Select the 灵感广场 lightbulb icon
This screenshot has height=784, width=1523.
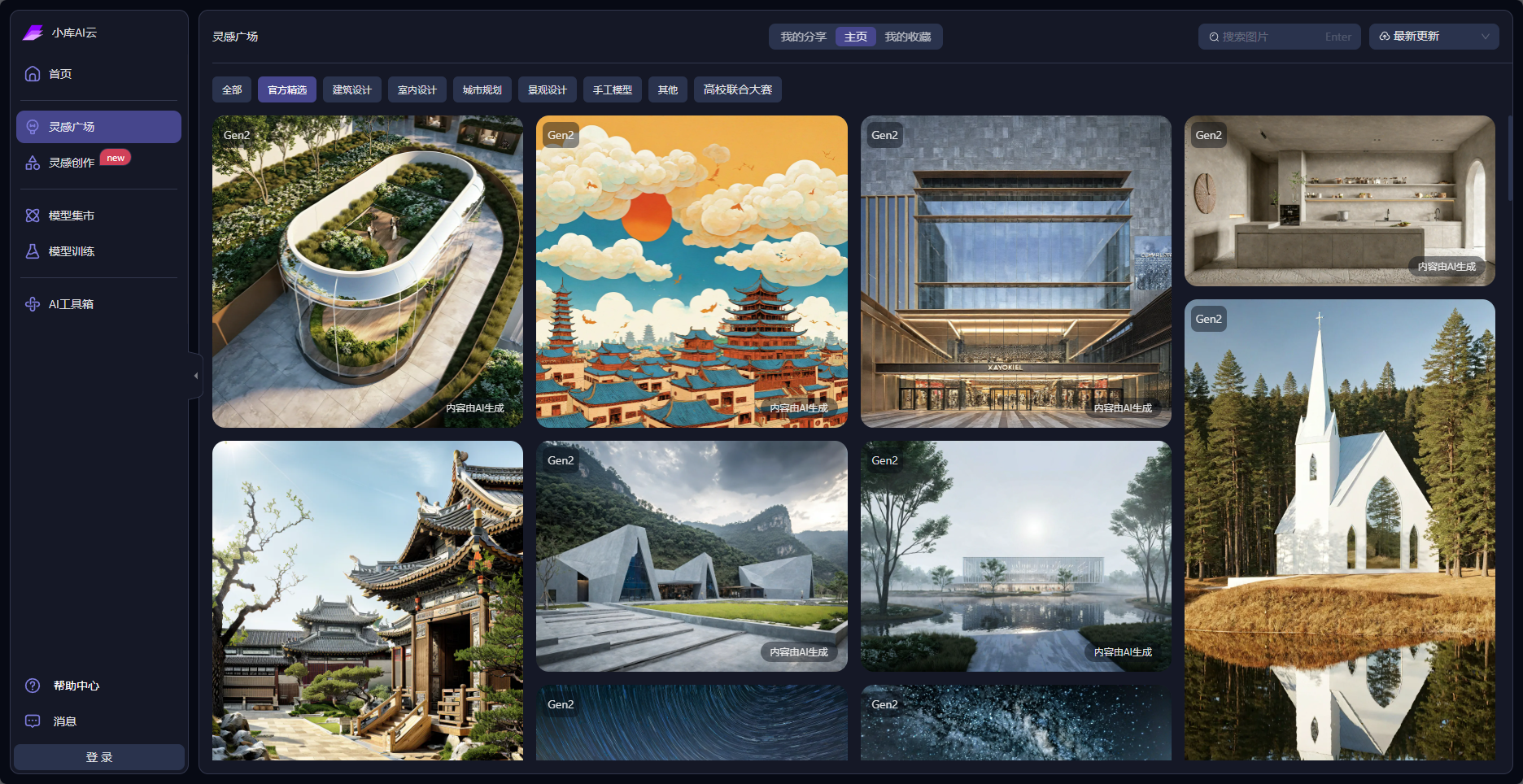[33, 127]
